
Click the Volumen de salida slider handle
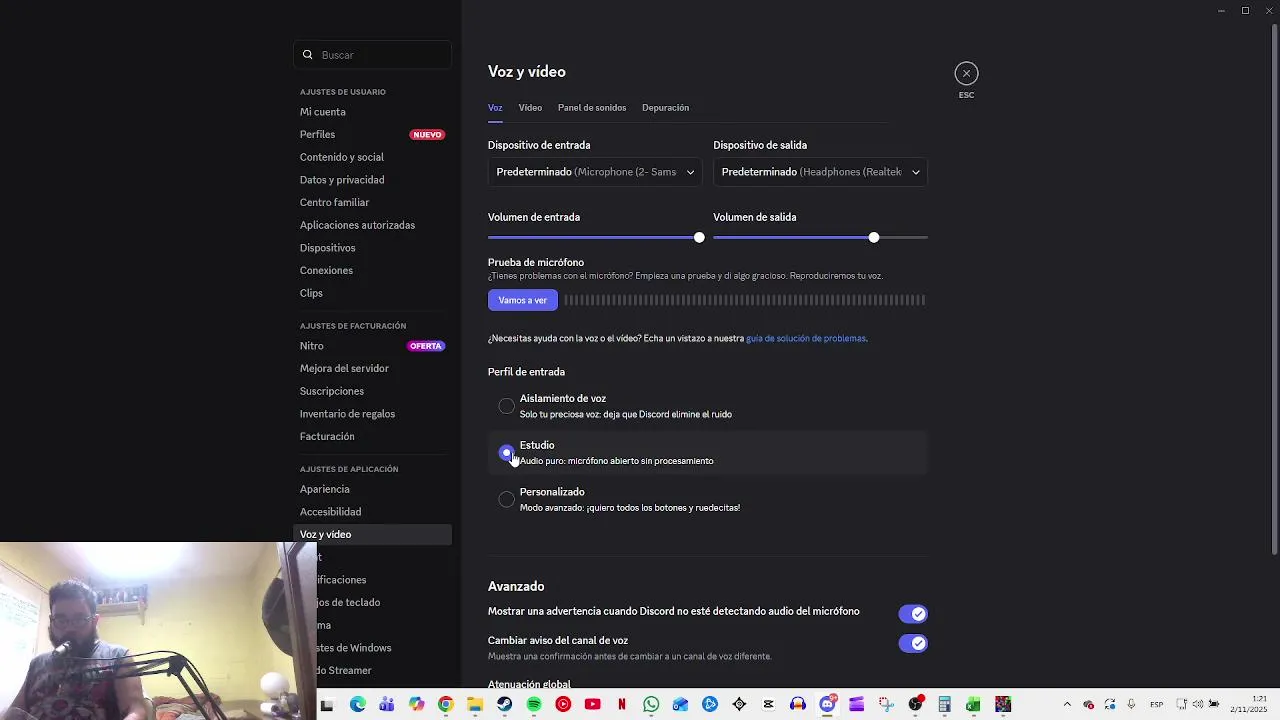coord(874,237)
